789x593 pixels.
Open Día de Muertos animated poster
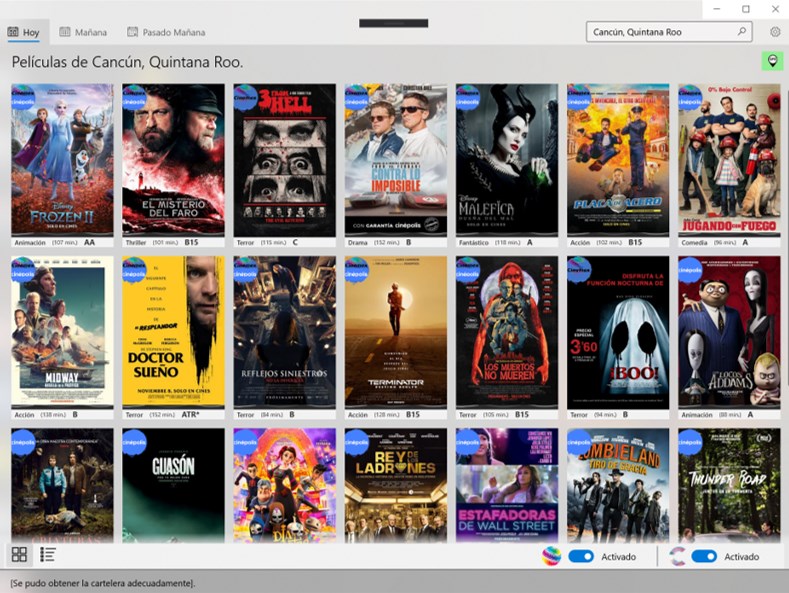pyautogui.click(x=285, y=486)
